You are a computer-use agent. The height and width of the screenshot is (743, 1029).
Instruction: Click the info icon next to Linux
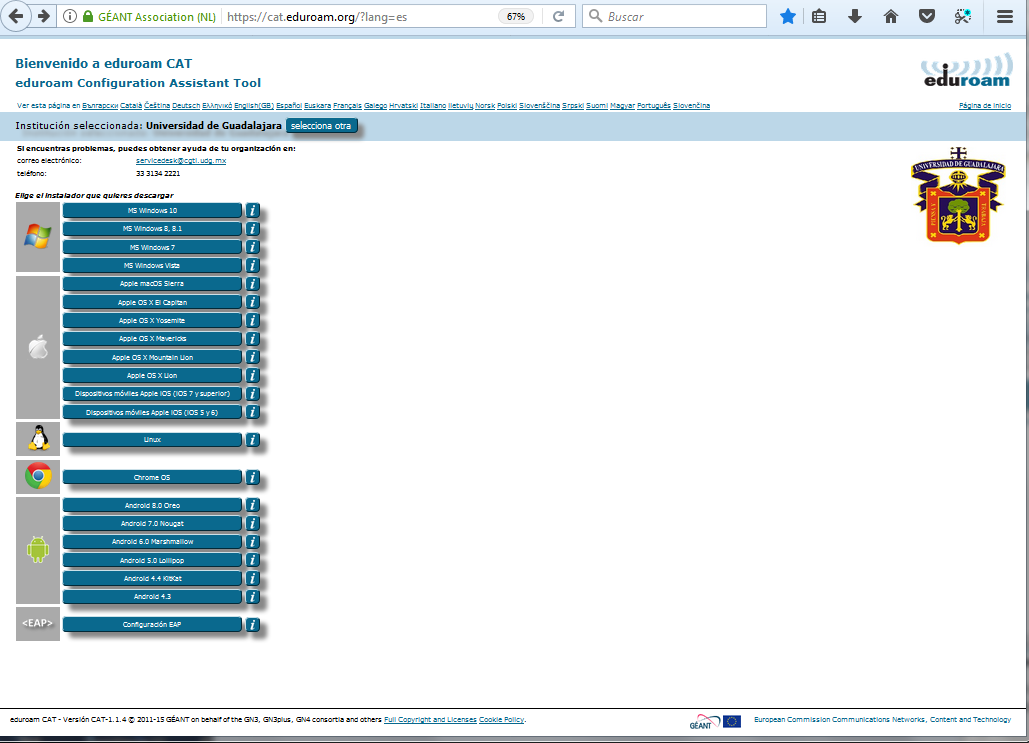[x=253, y=440]
